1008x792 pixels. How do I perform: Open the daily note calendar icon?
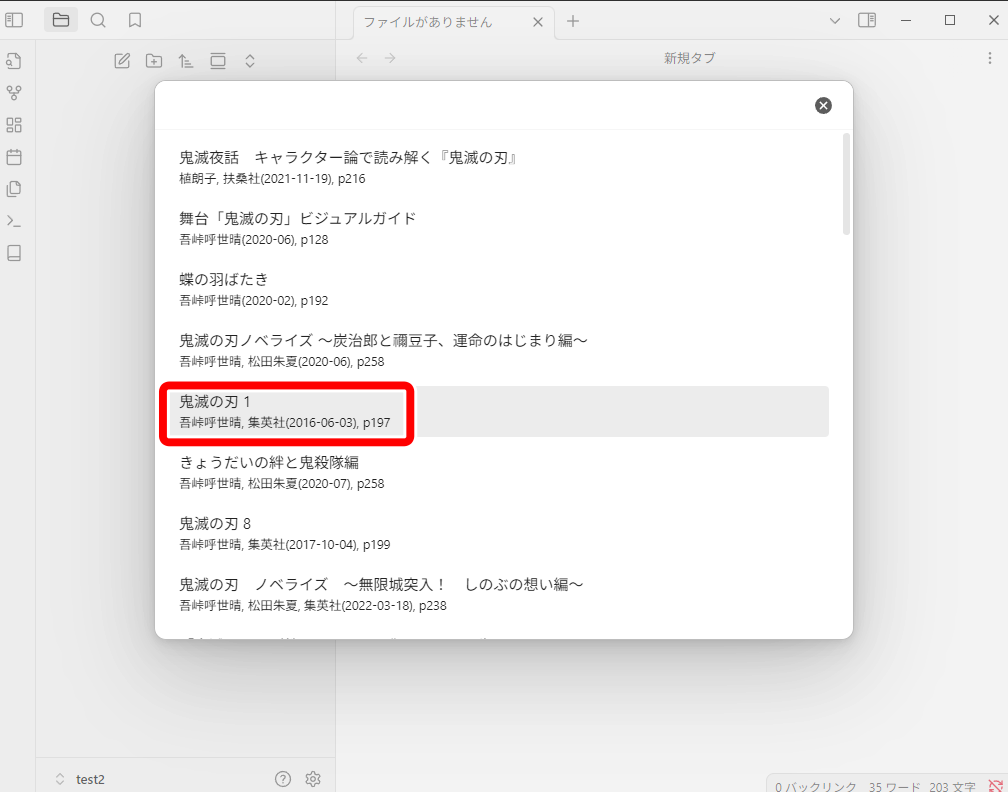coord(14,157)
